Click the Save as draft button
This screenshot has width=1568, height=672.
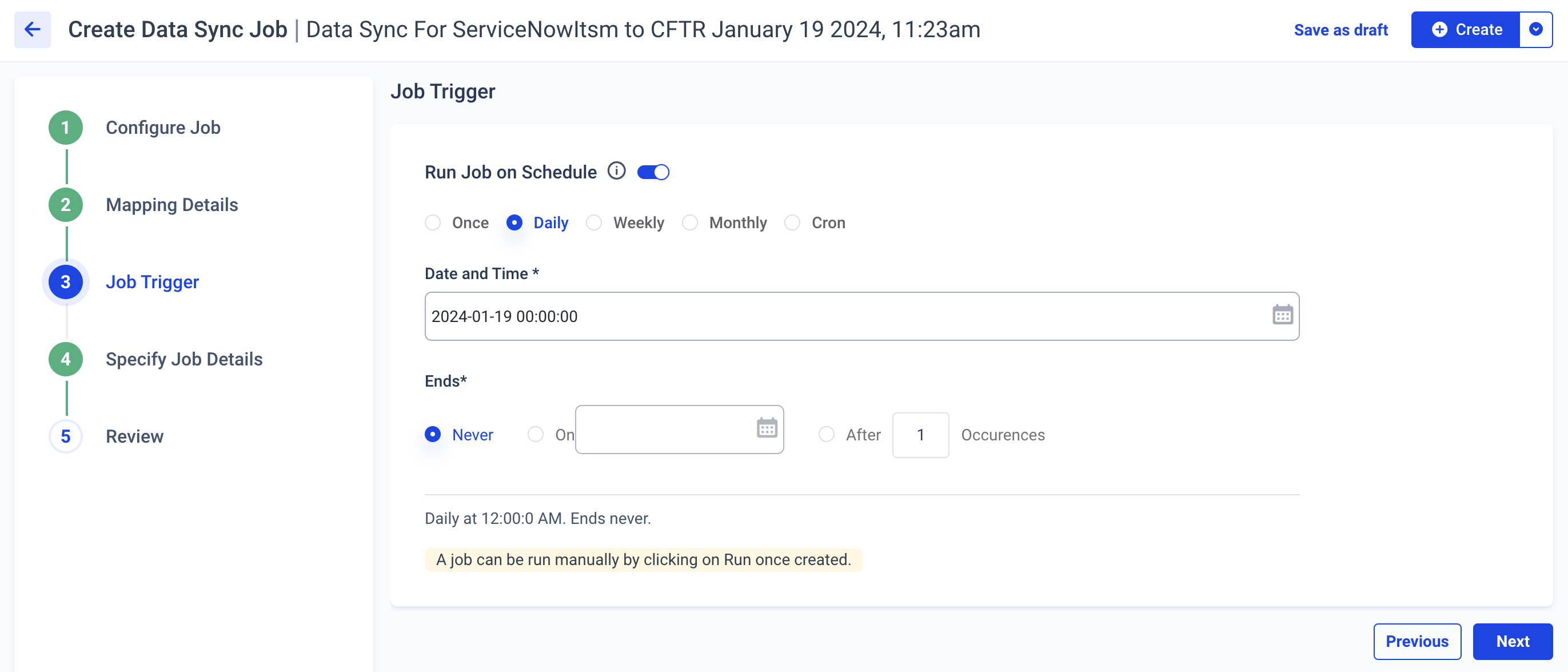click(1339, 30)
